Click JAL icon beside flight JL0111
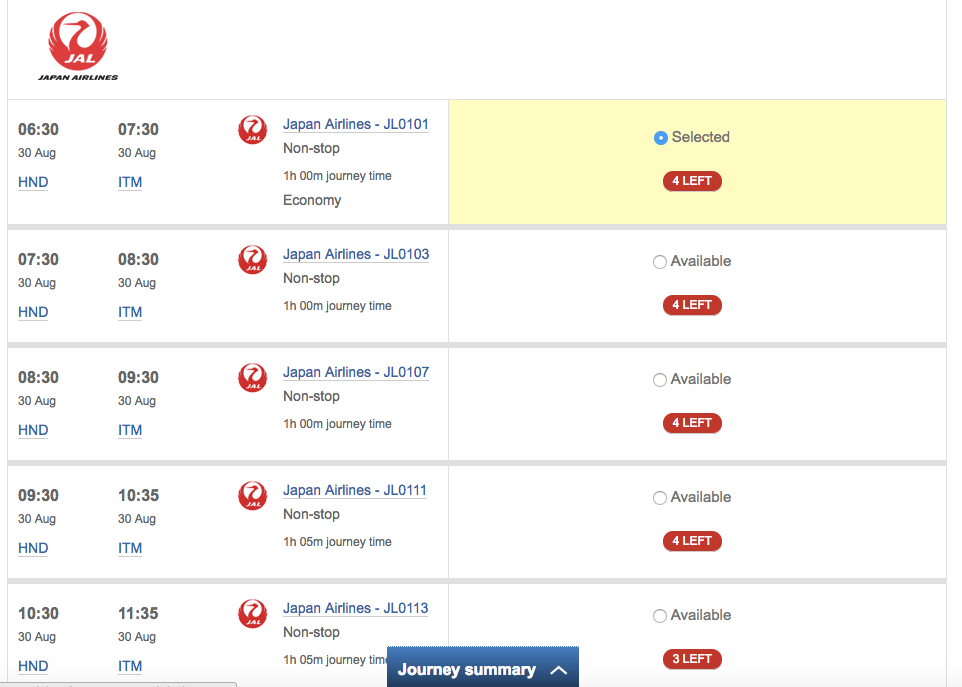This screenshot has width=962, height=687. coord(253,496)
